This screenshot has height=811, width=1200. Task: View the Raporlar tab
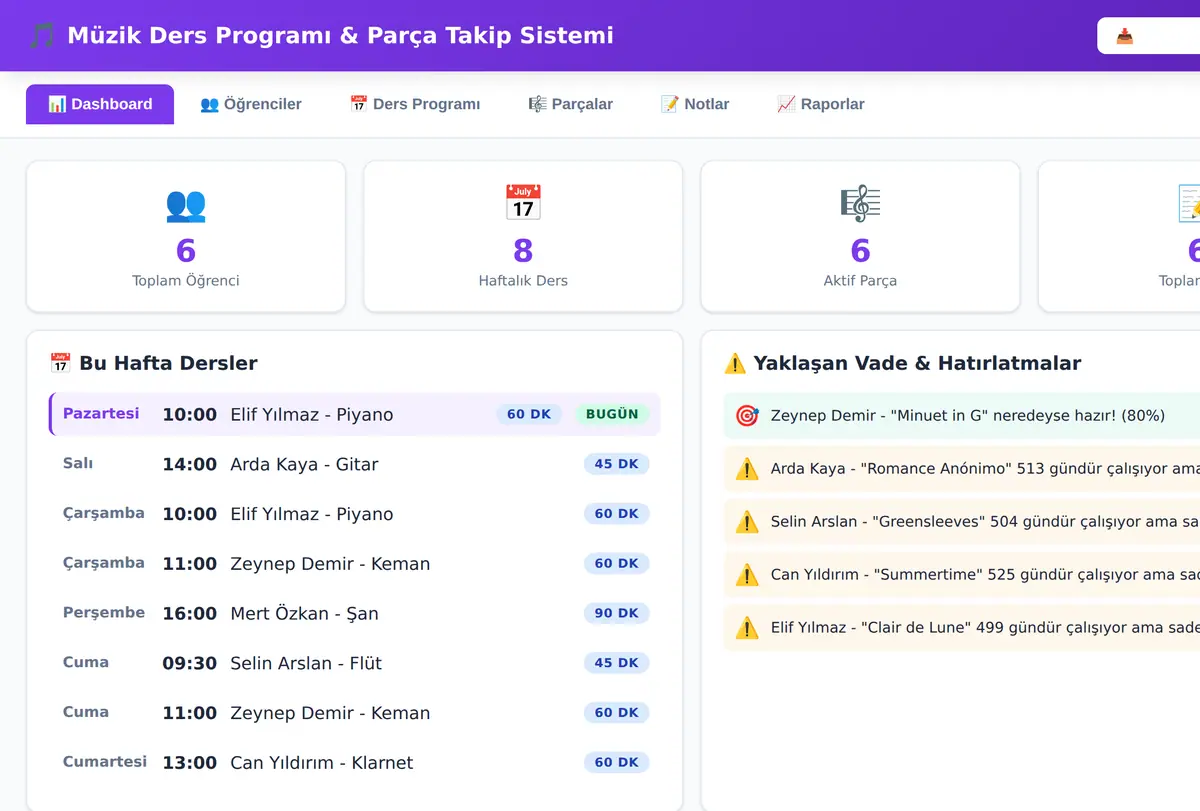tap(821, 104)
